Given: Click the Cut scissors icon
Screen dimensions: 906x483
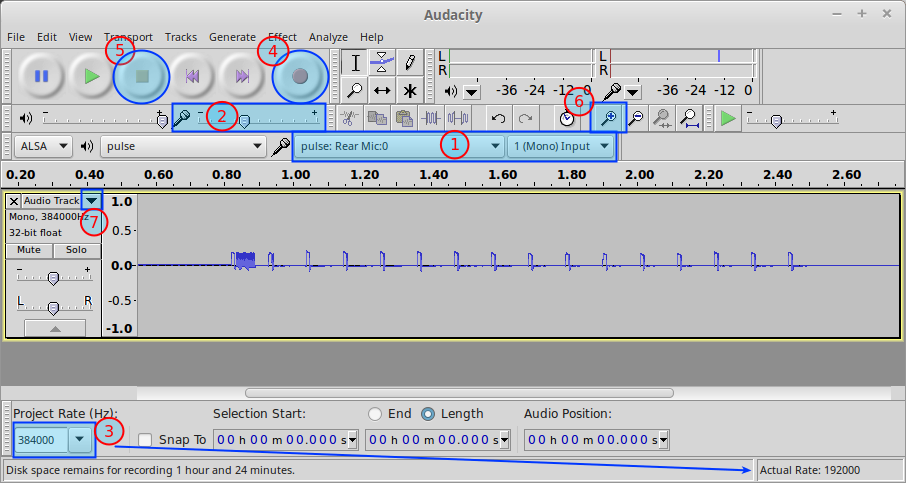Looking at the screenshot, I should point(348,118).
